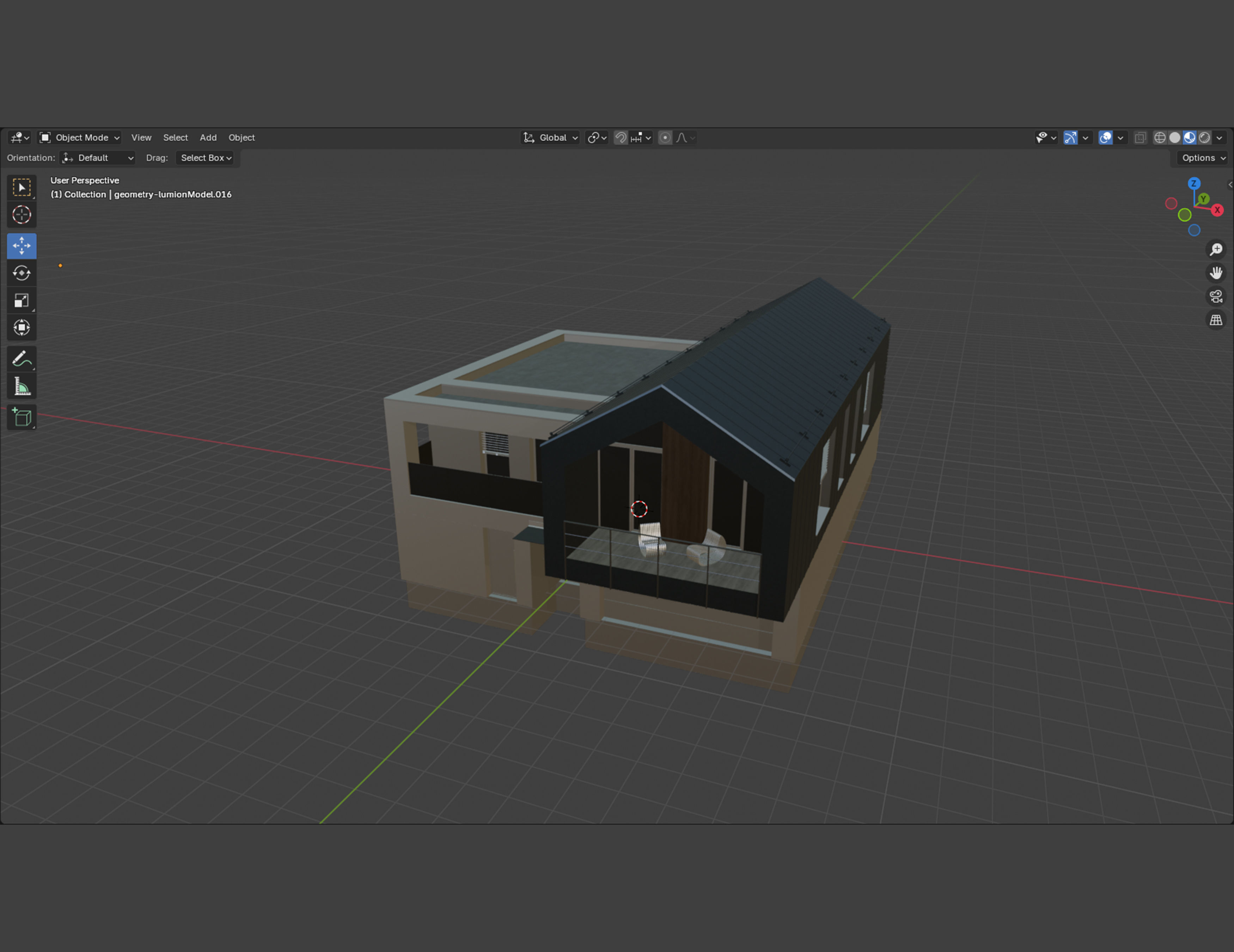
Task: Open the Select menu
Action: pos(175,138)
